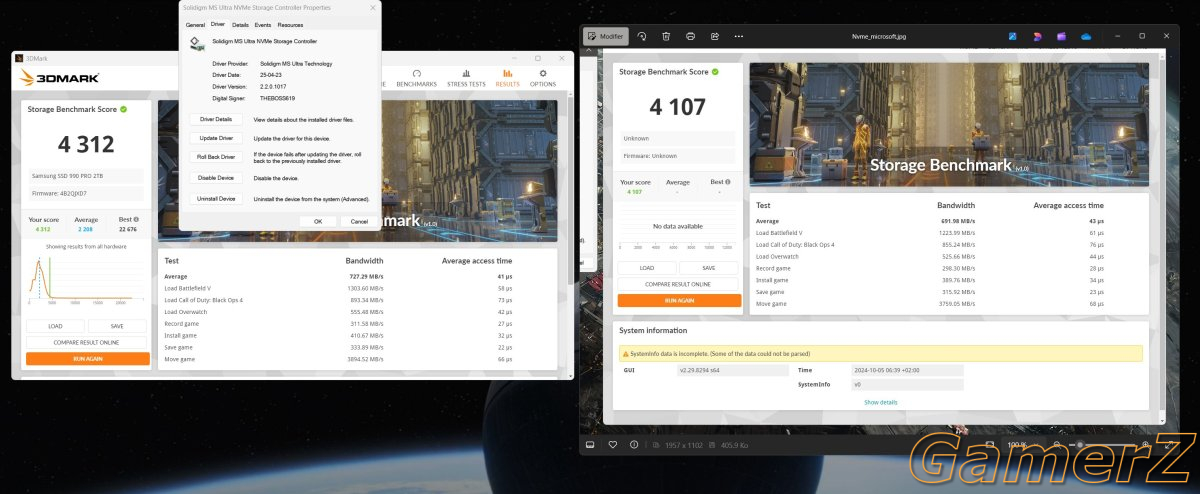This screenshot has width=1200, height=494.
Task: Click SAVE in the Photos screenshot
Action: click(708, 268)
